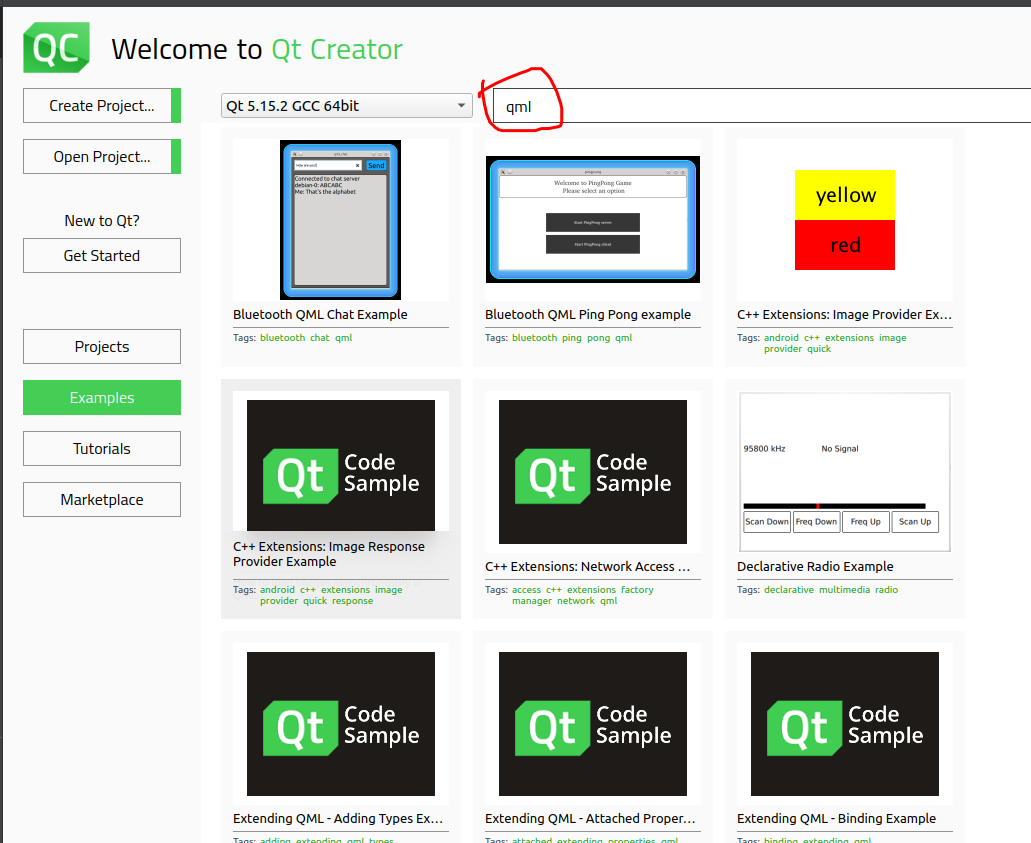This screenshot has height=843, width=1031.
Task: Click the Freq Down button in radio preview
Action: click(817, 521)
